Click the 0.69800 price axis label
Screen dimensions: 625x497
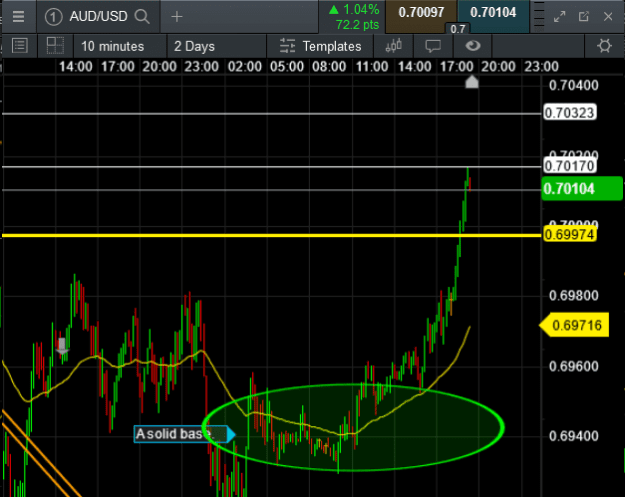(573, 295)
